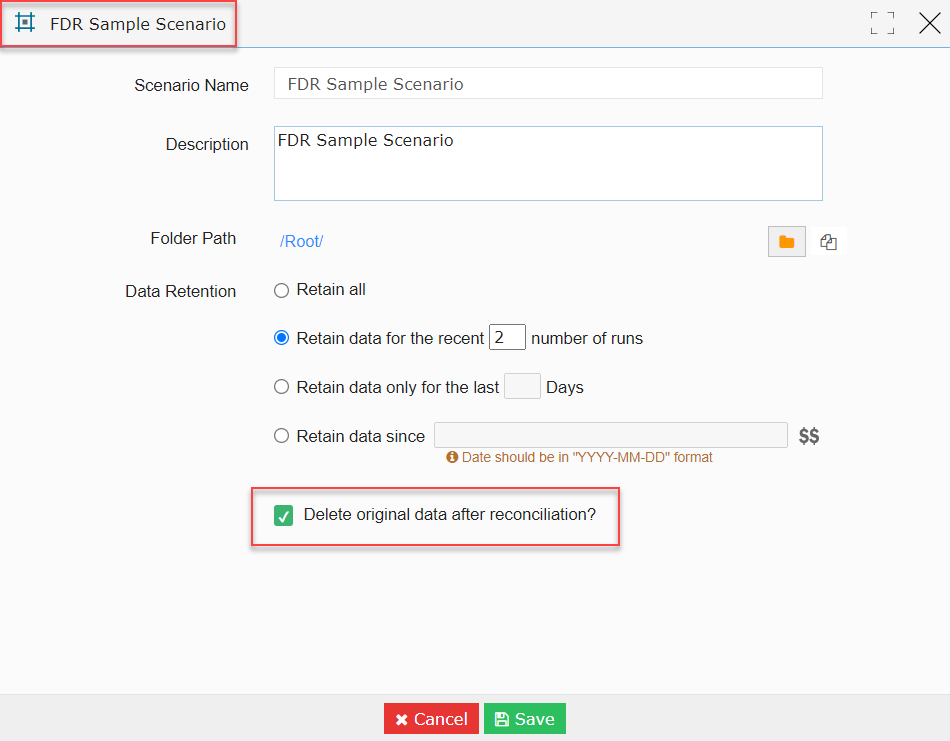Click the $$ variable icon next to date field

tap(808, 435)
